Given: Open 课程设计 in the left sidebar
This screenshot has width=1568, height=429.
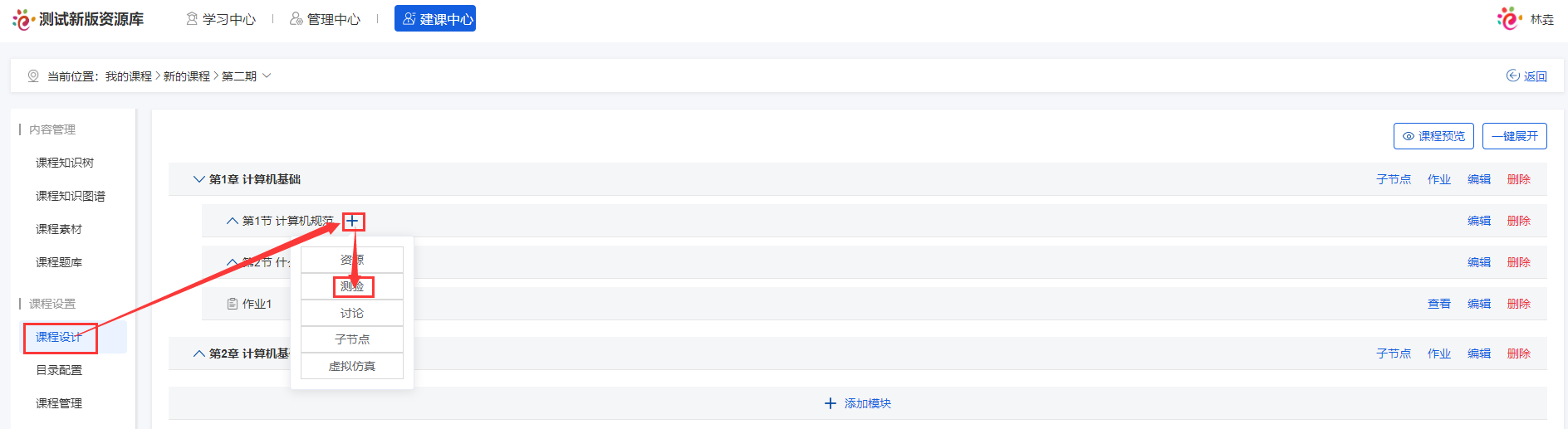Looking at the screenshot, I should [x=59, y=337].
